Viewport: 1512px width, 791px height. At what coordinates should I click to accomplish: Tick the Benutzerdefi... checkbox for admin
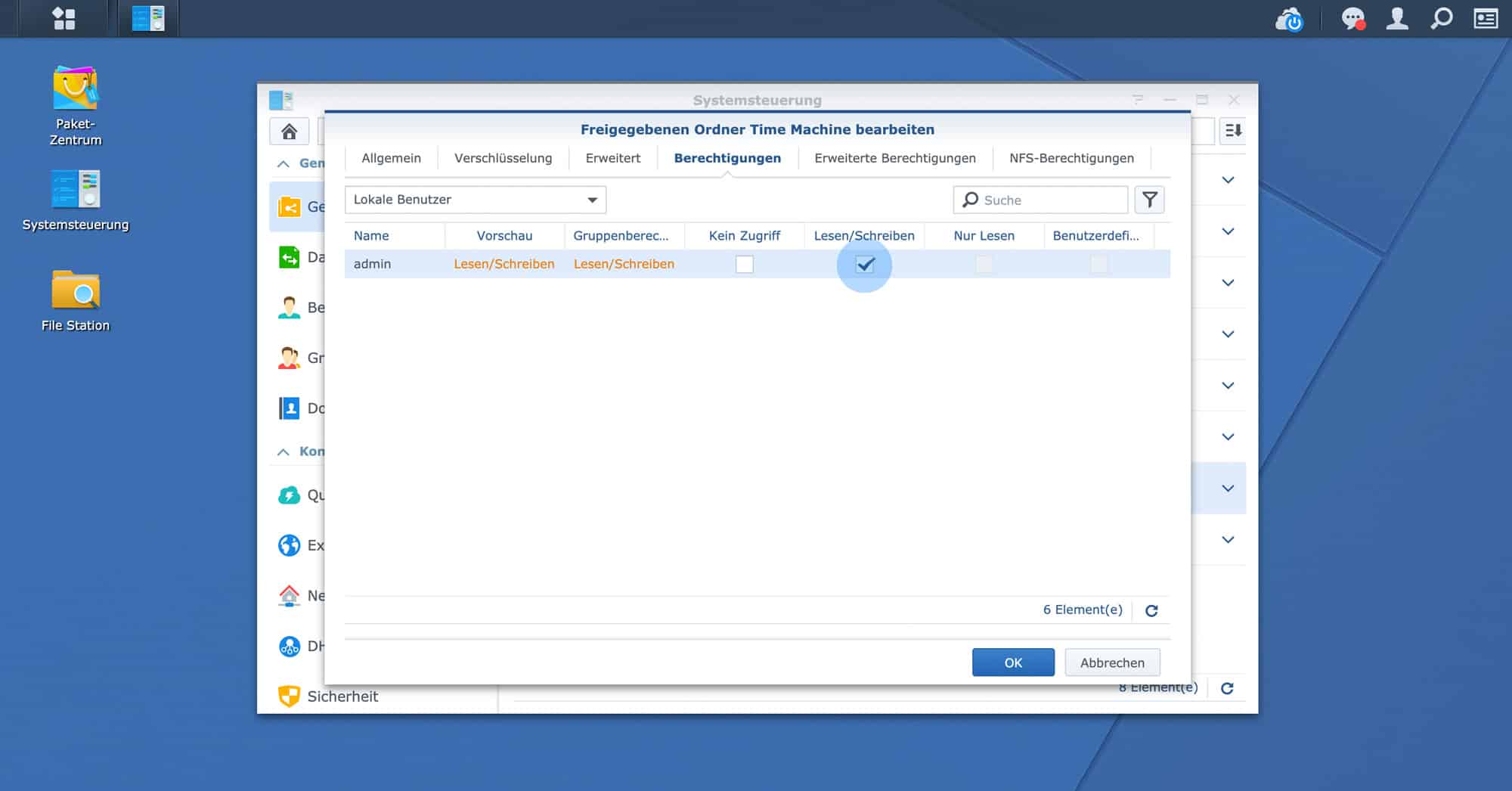[1099, 264]
